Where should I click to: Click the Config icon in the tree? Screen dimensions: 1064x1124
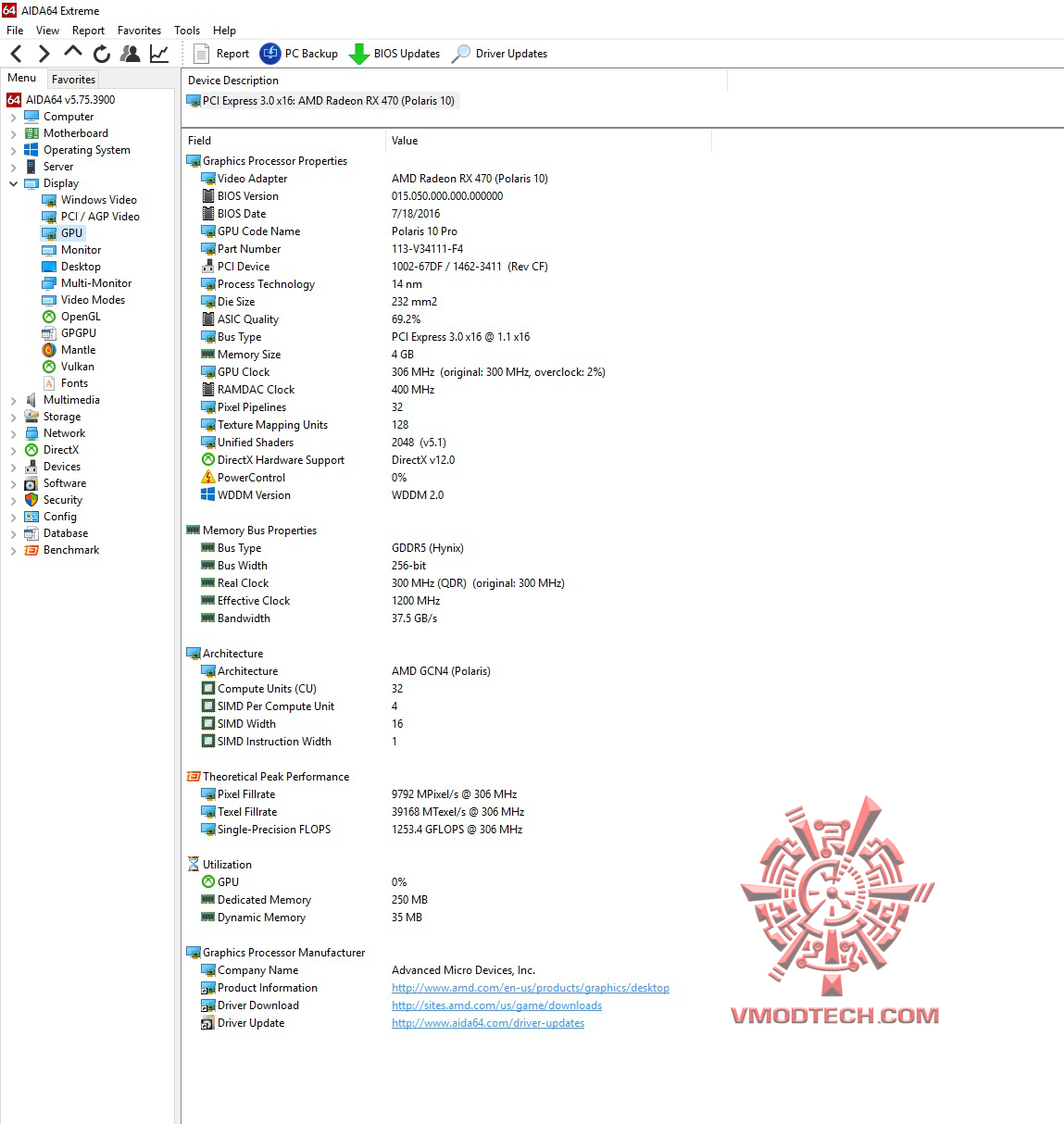click(x=31, y=517)
